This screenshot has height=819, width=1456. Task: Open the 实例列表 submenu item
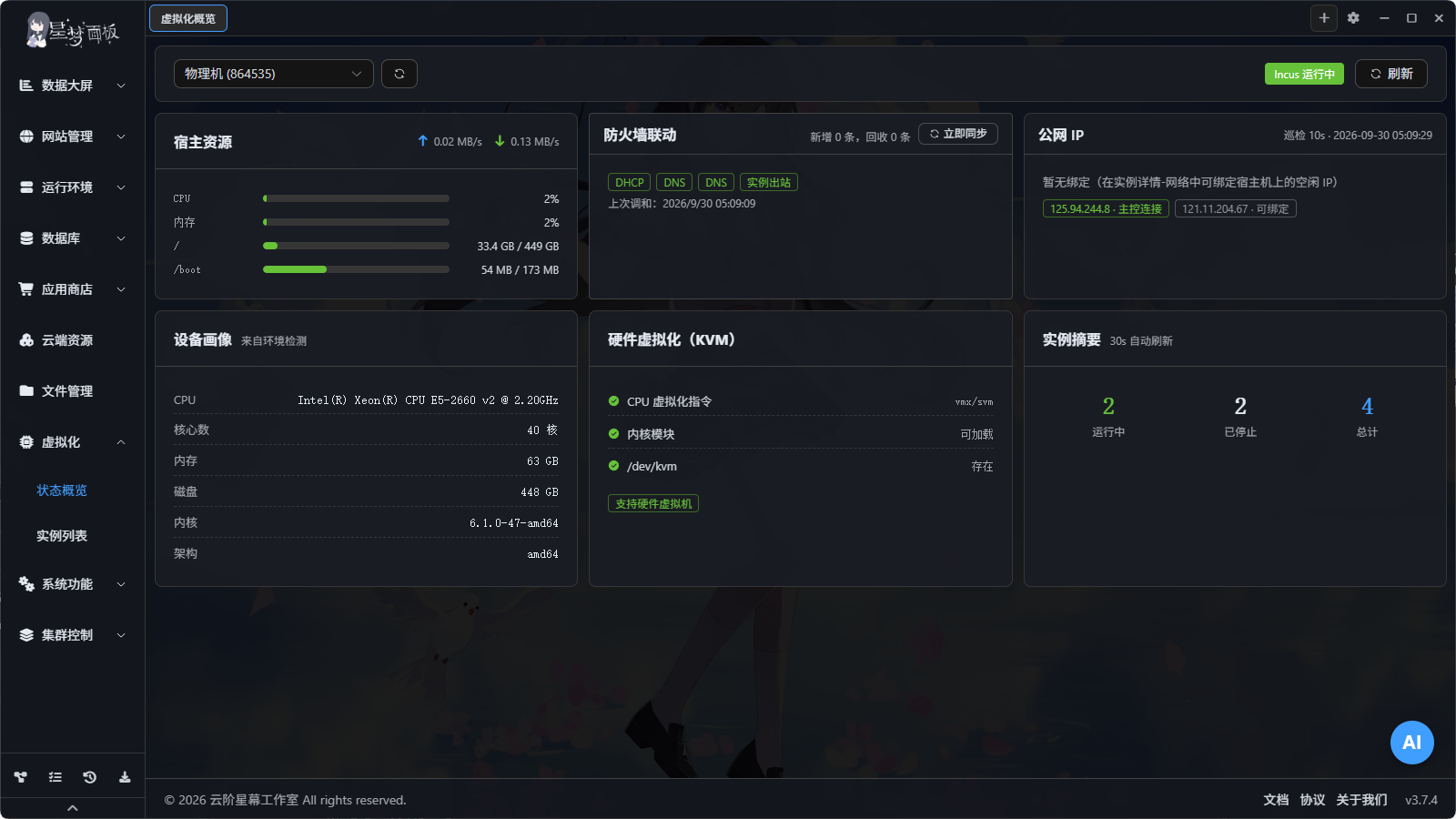click(62, 536)
